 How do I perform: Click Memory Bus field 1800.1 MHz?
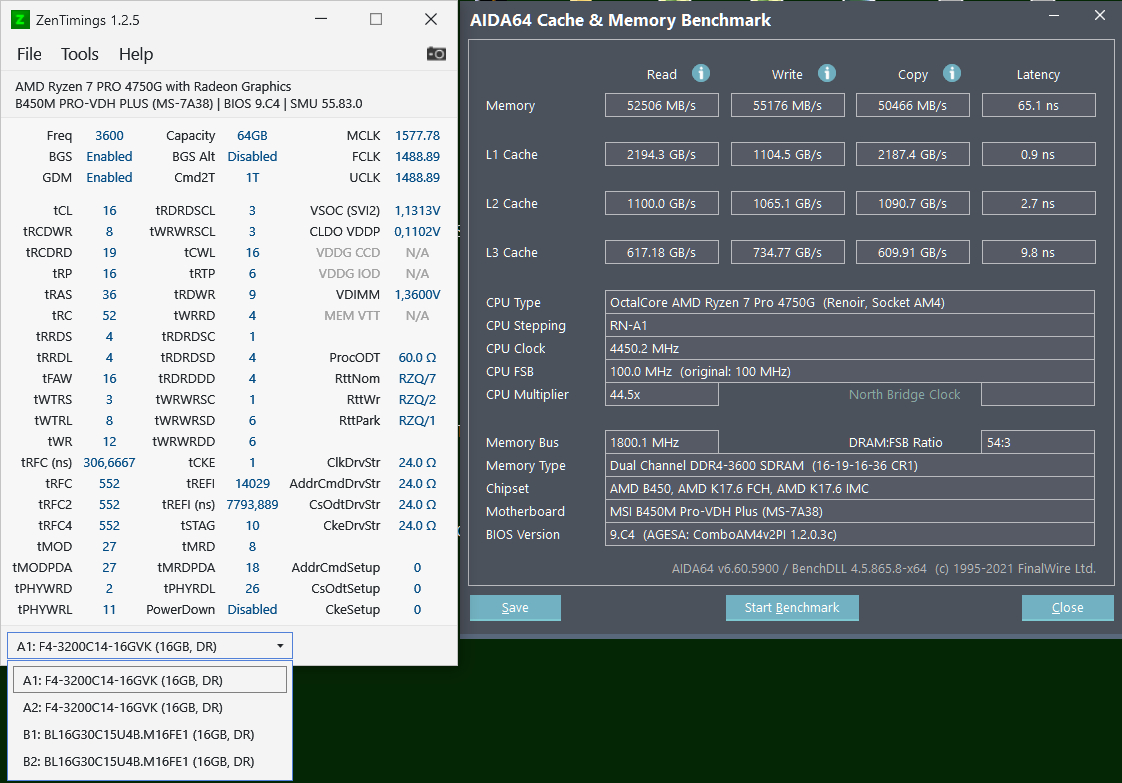point(662,442)
